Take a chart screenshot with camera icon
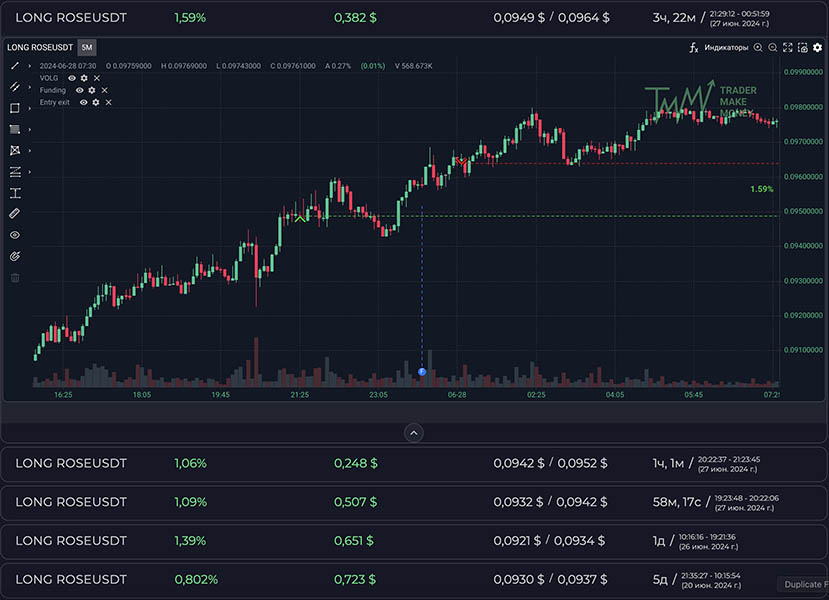Screen dimensions: 829x600 (802, 47)
